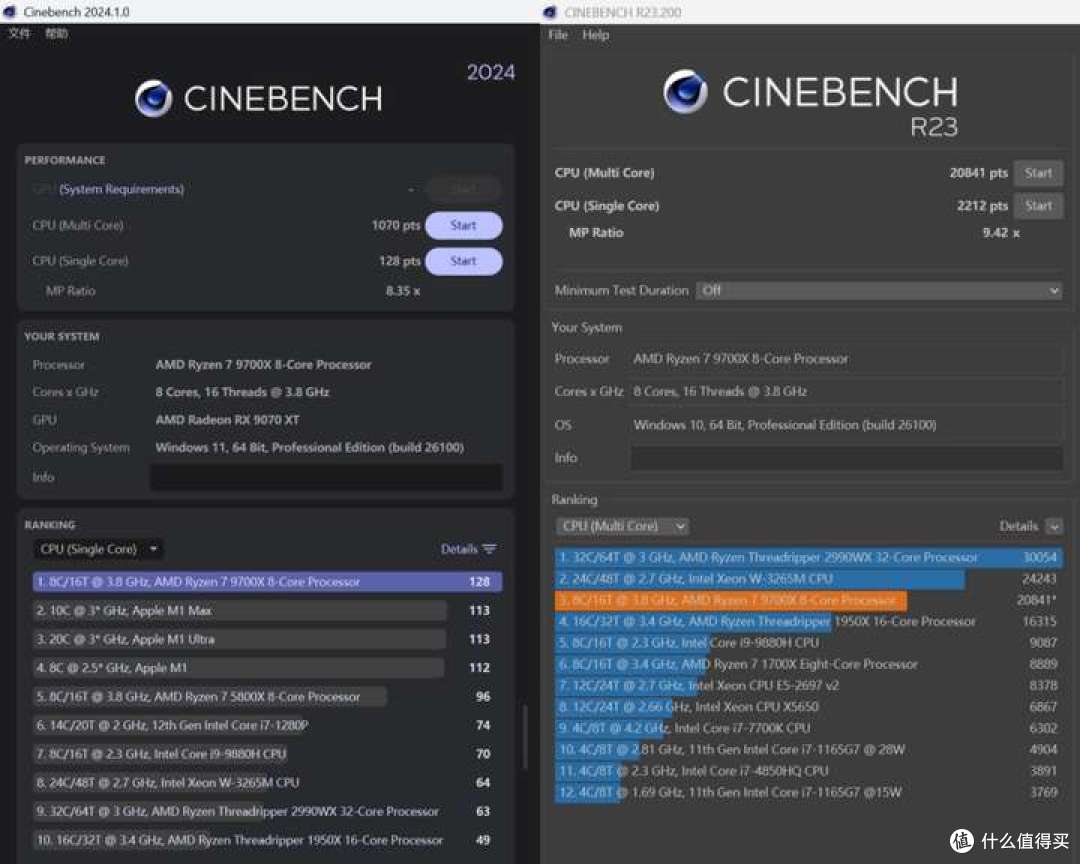Open the CPU (Single Core) ranking dropdown in Cinebench 2024
The image size is (1080, 864).
click(98, 549)
